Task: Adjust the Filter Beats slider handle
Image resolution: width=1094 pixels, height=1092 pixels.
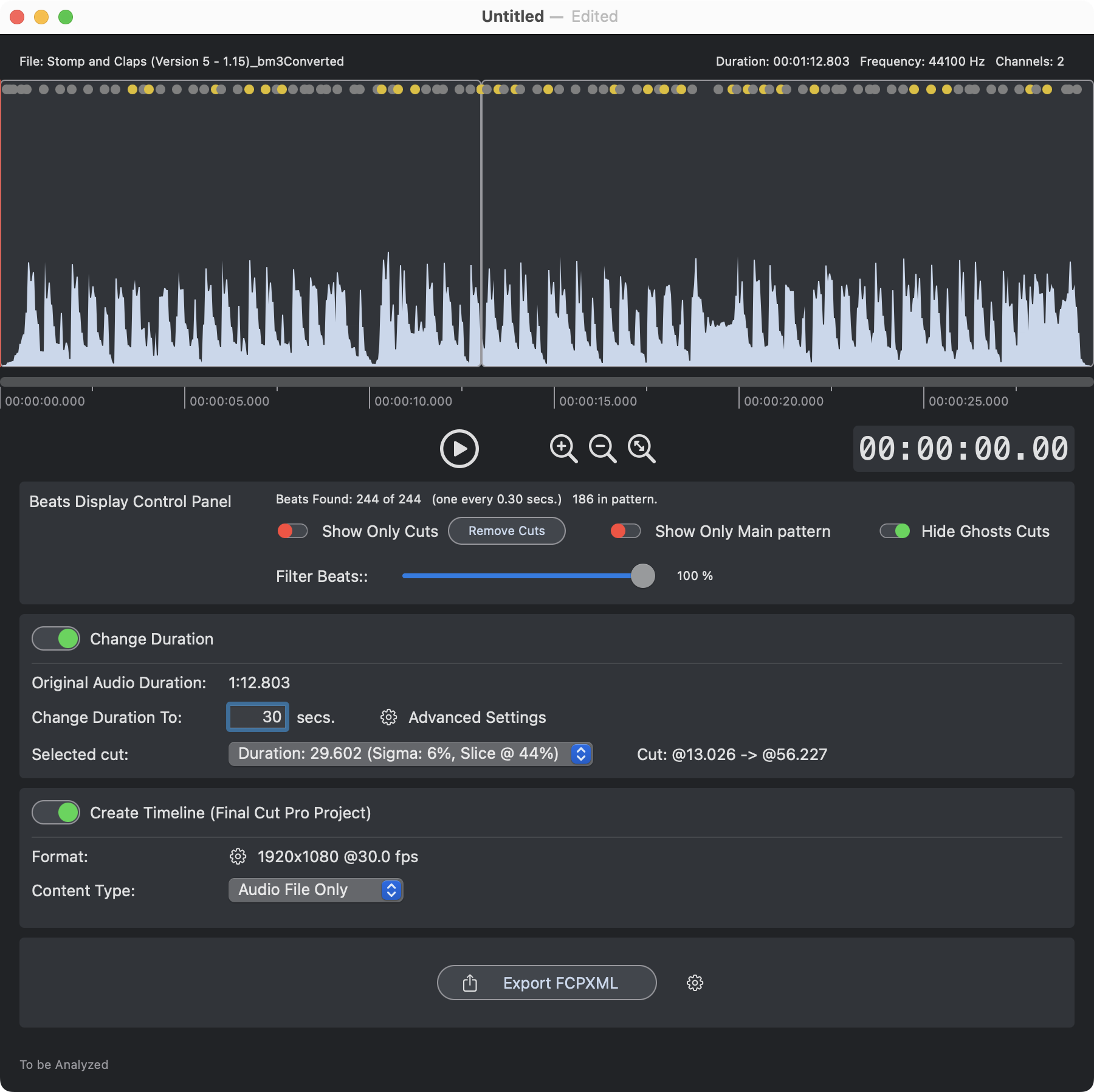Action: click(x=642, y=575)
